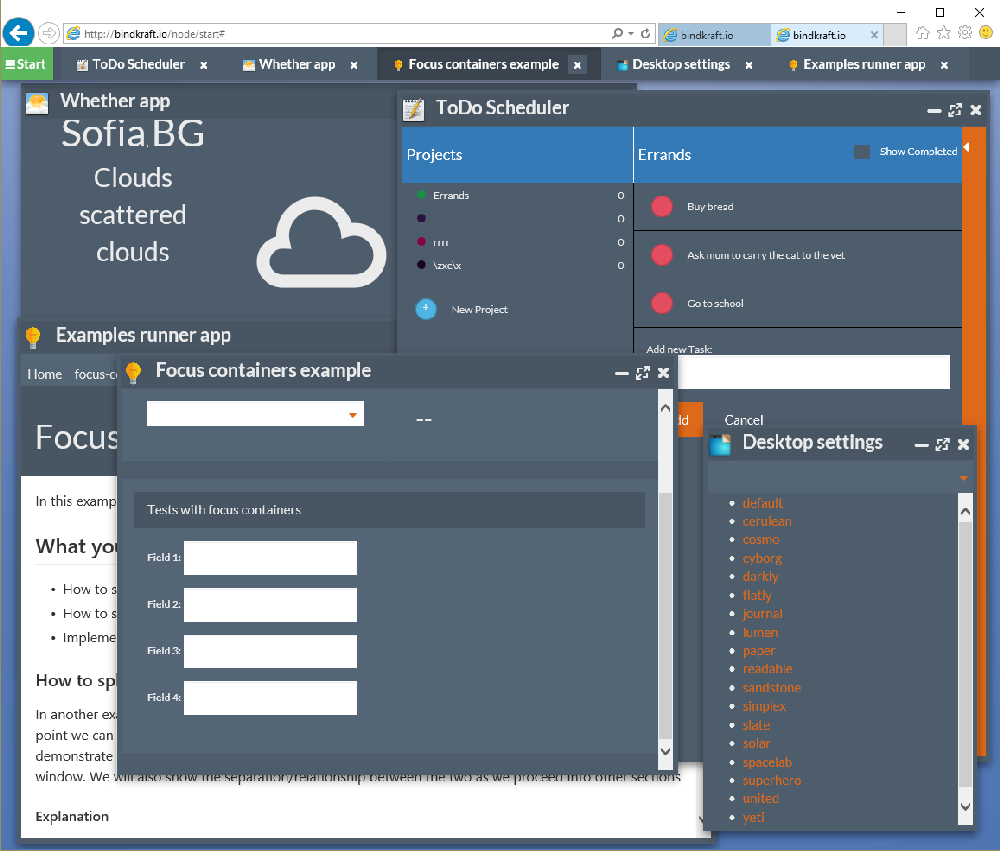
Task: Toggle the Show Completed checkbox
Action: [862, 152]
